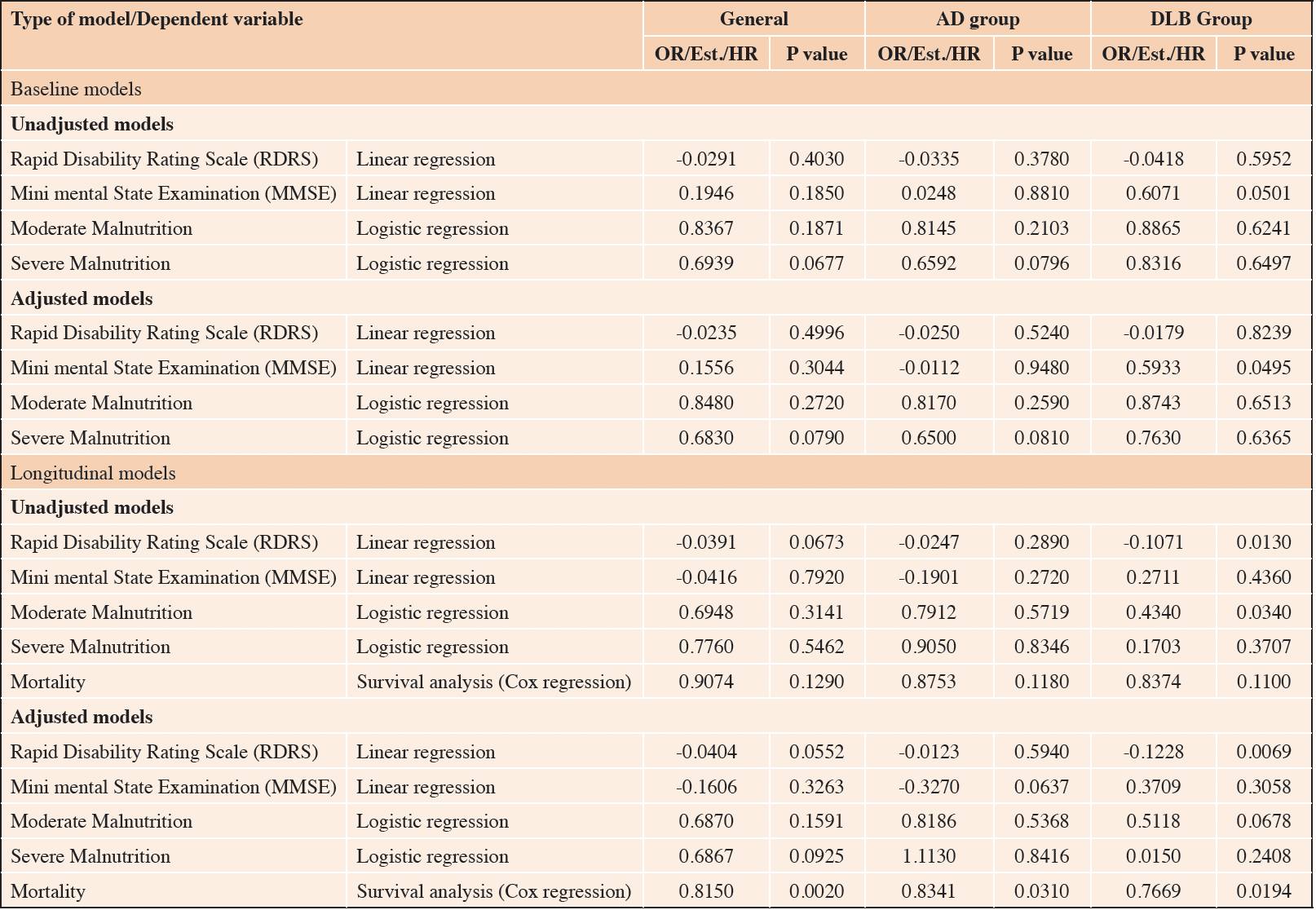
Task: Click the cell showing 0.1556
Action: [706, 368]
